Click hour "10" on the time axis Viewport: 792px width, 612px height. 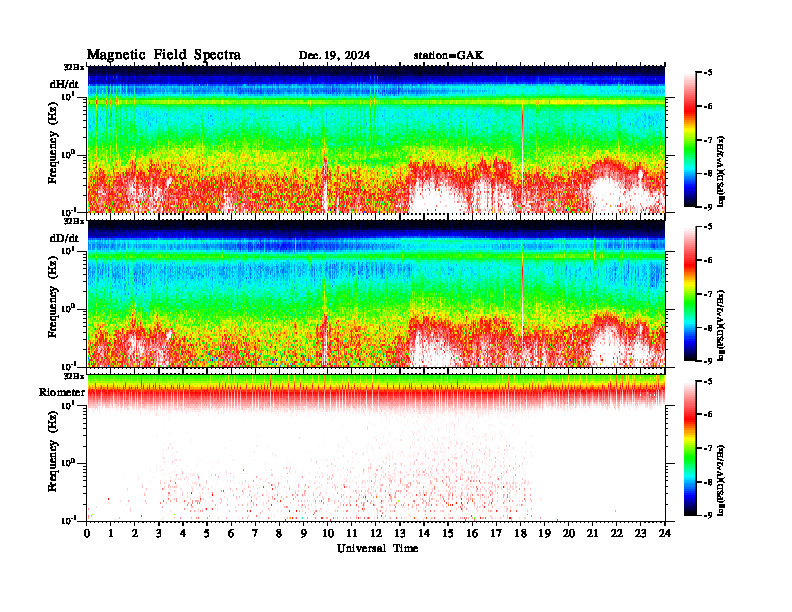point(328,534)
